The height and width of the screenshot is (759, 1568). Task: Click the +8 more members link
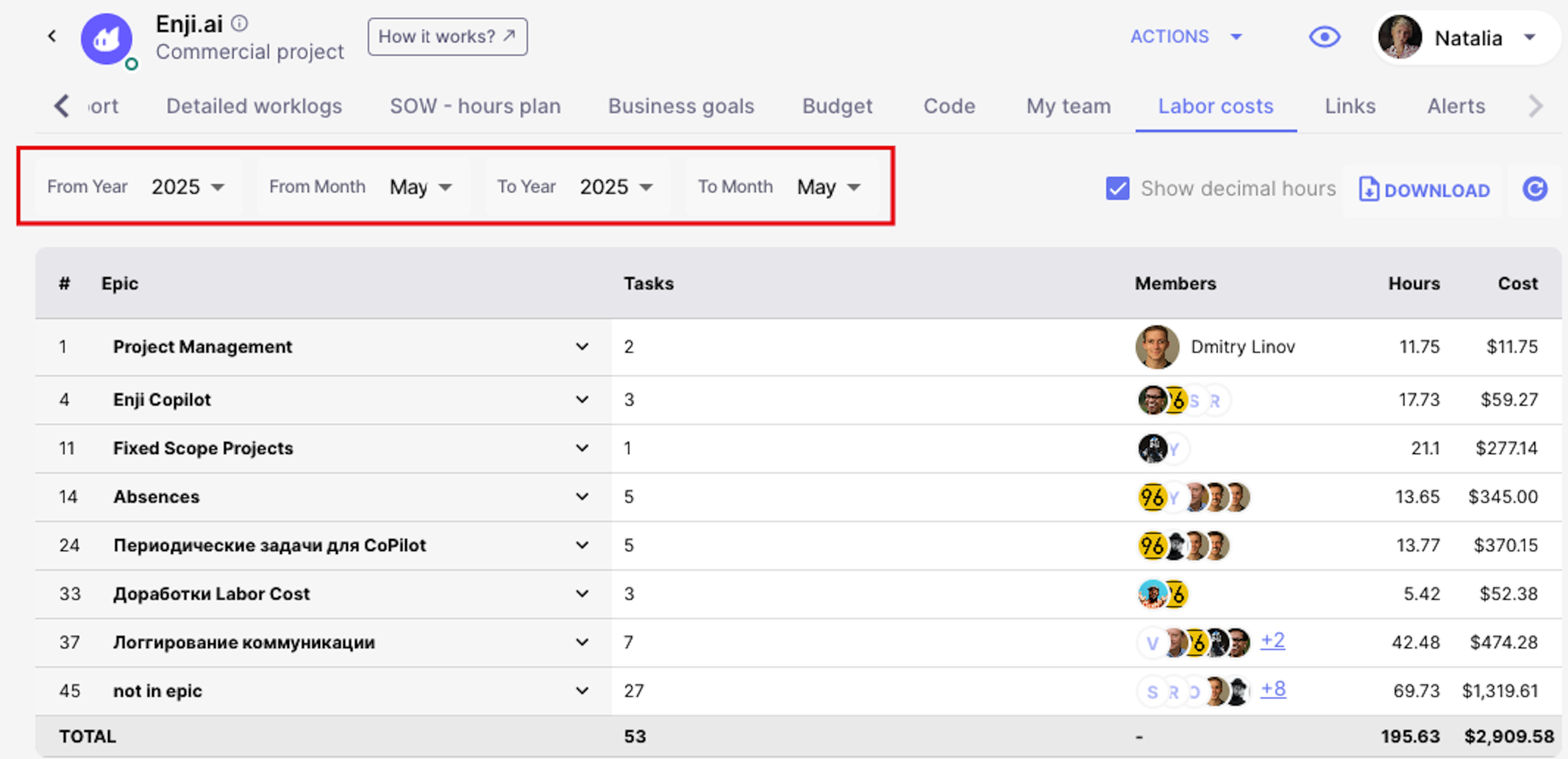pyautogui.click(x=1273, y=689)
